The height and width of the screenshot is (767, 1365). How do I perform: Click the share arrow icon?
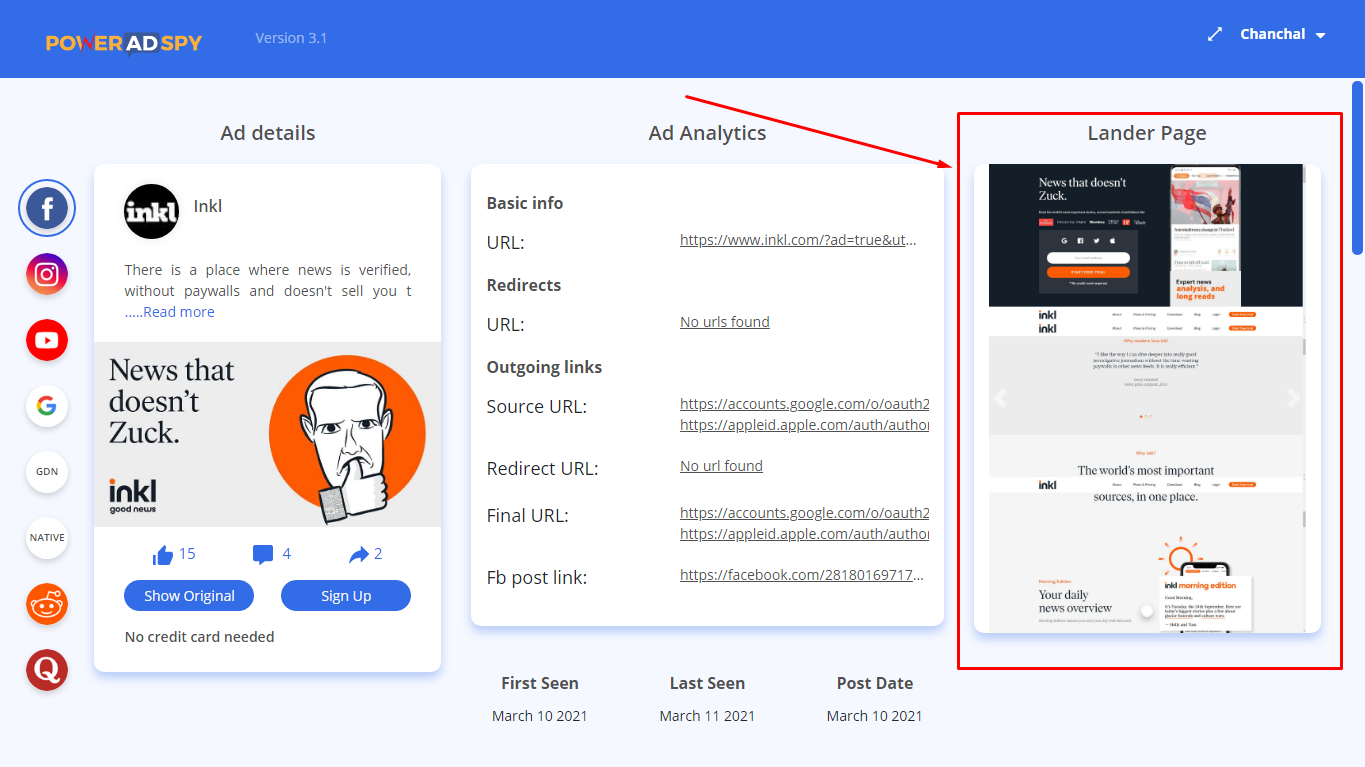click(x=358, y=554)
